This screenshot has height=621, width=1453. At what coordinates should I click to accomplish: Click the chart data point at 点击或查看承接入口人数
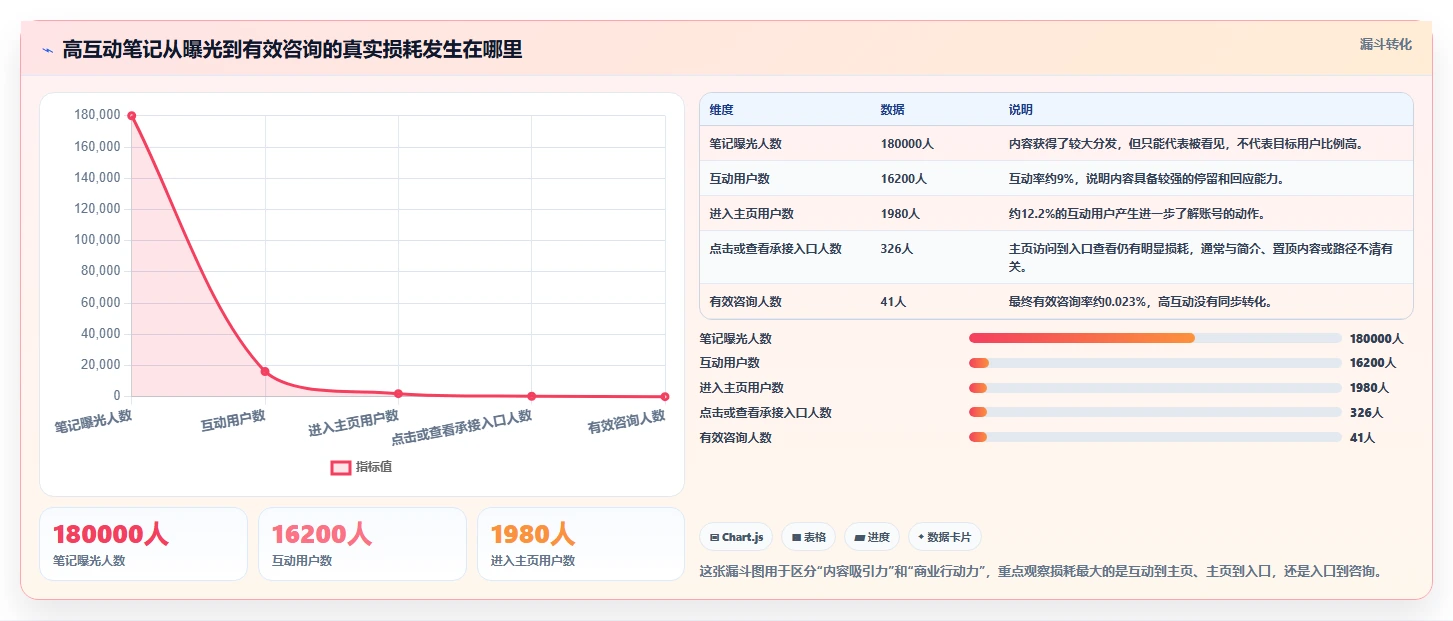click(x=532, y=396)
